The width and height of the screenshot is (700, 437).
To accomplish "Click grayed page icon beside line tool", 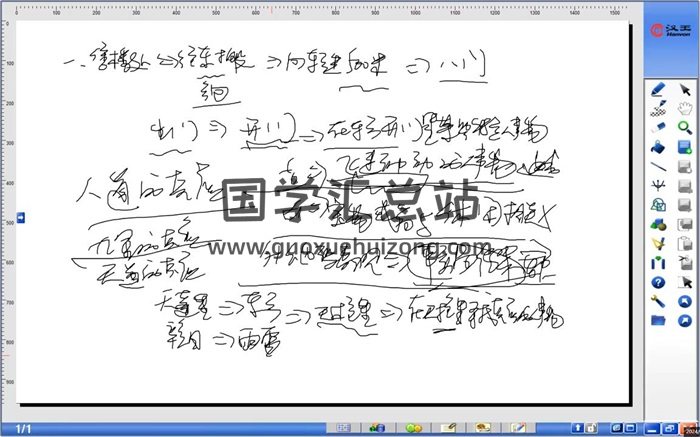I will (685, 166).
